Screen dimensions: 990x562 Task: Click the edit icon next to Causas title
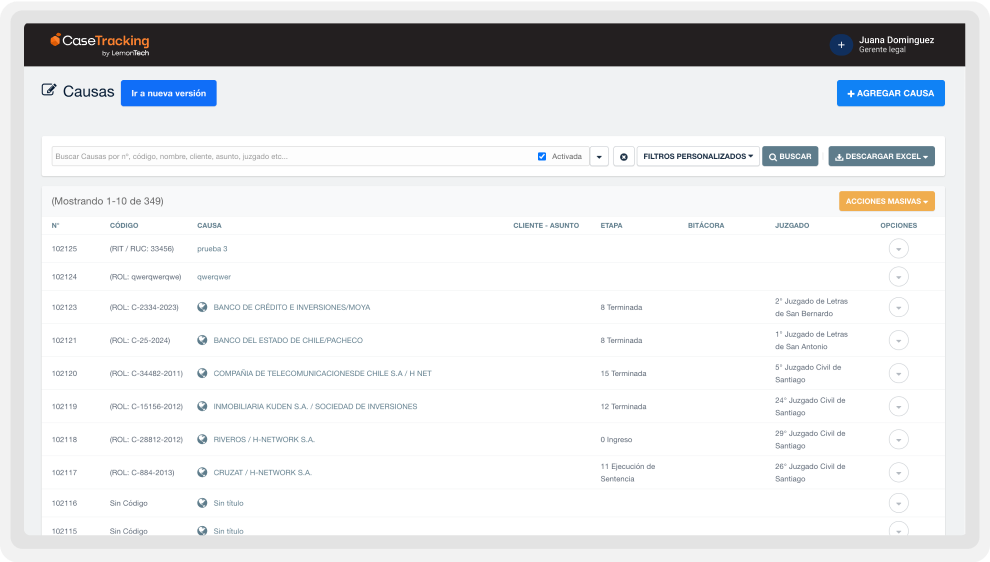tap(49, 91)
